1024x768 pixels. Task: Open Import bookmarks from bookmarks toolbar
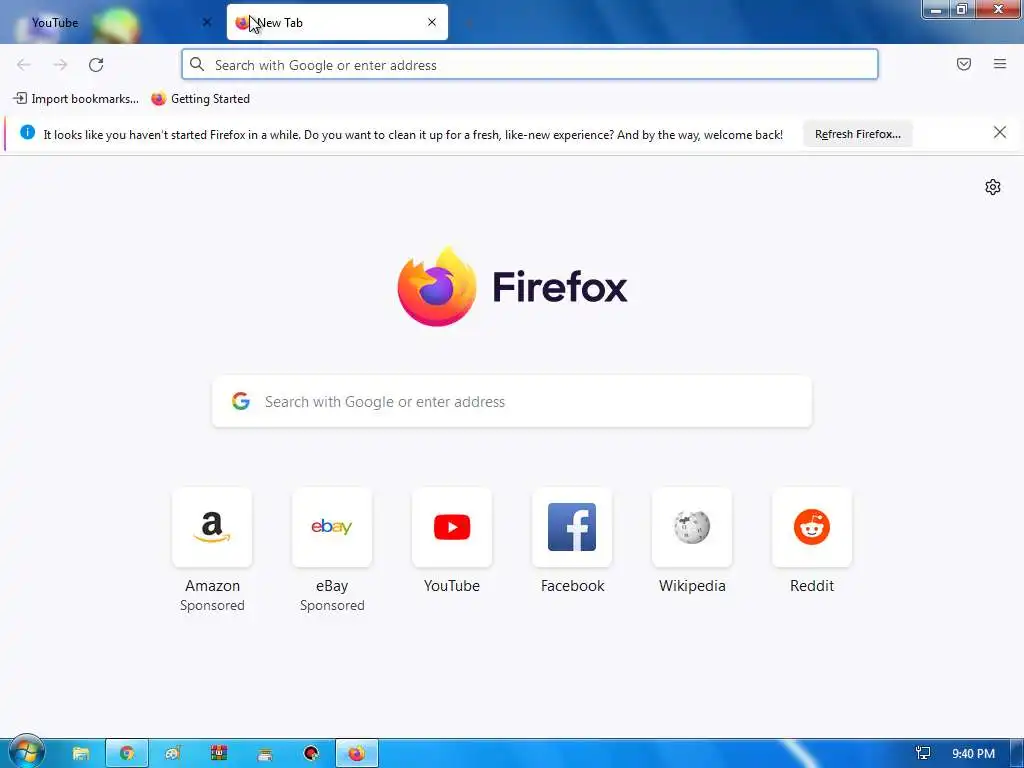[x=76, y=99]
